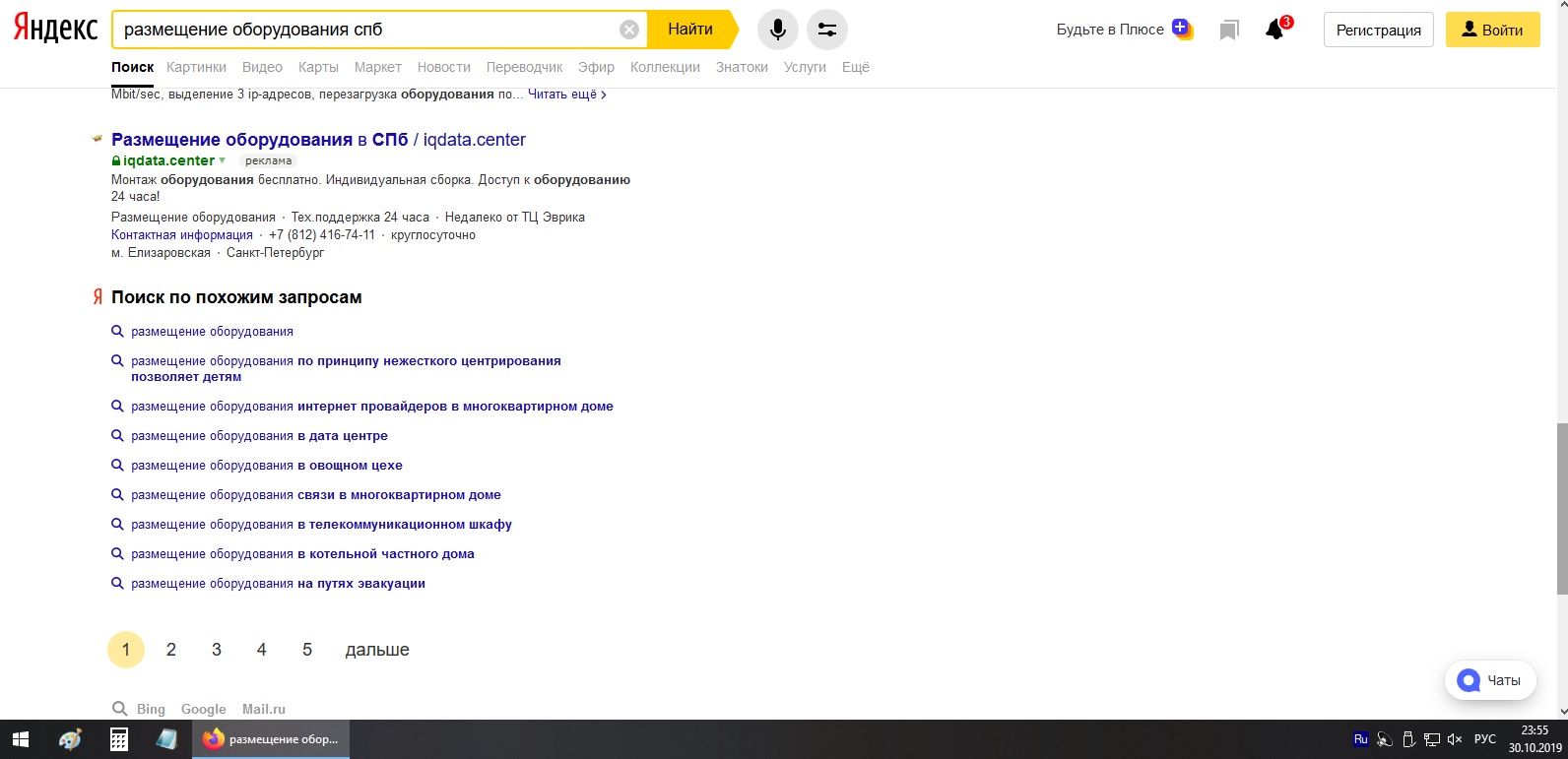Search the query in Bing
Image resolution: width=1568 pixels, height=759 pixels.
pos(151,709)
